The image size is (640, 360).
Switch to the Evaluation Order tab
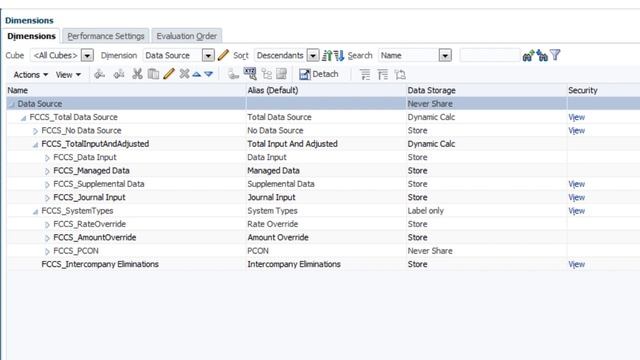click(x=187, y=36)
